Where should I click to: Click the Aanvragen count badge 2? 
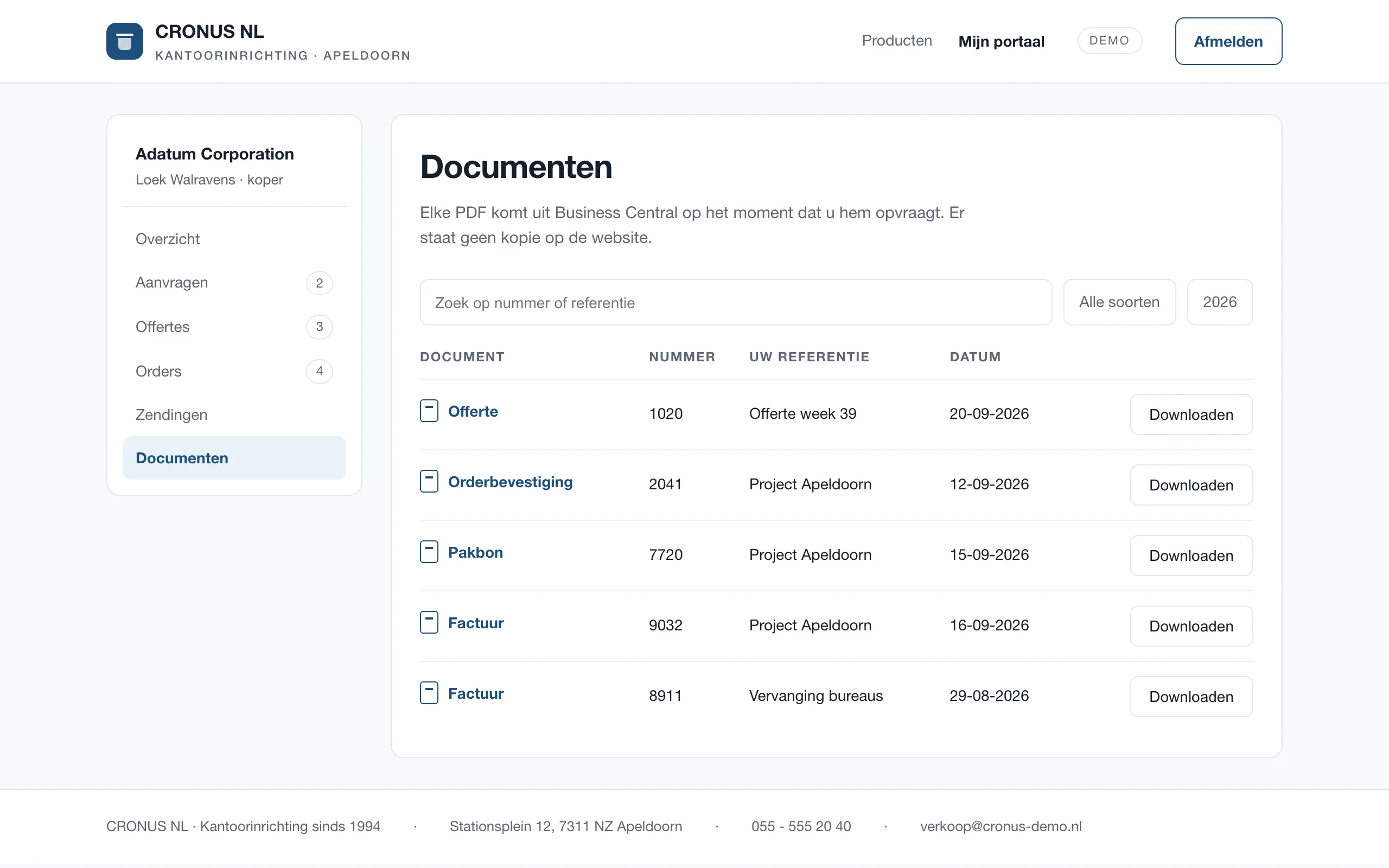coord(320,283)
